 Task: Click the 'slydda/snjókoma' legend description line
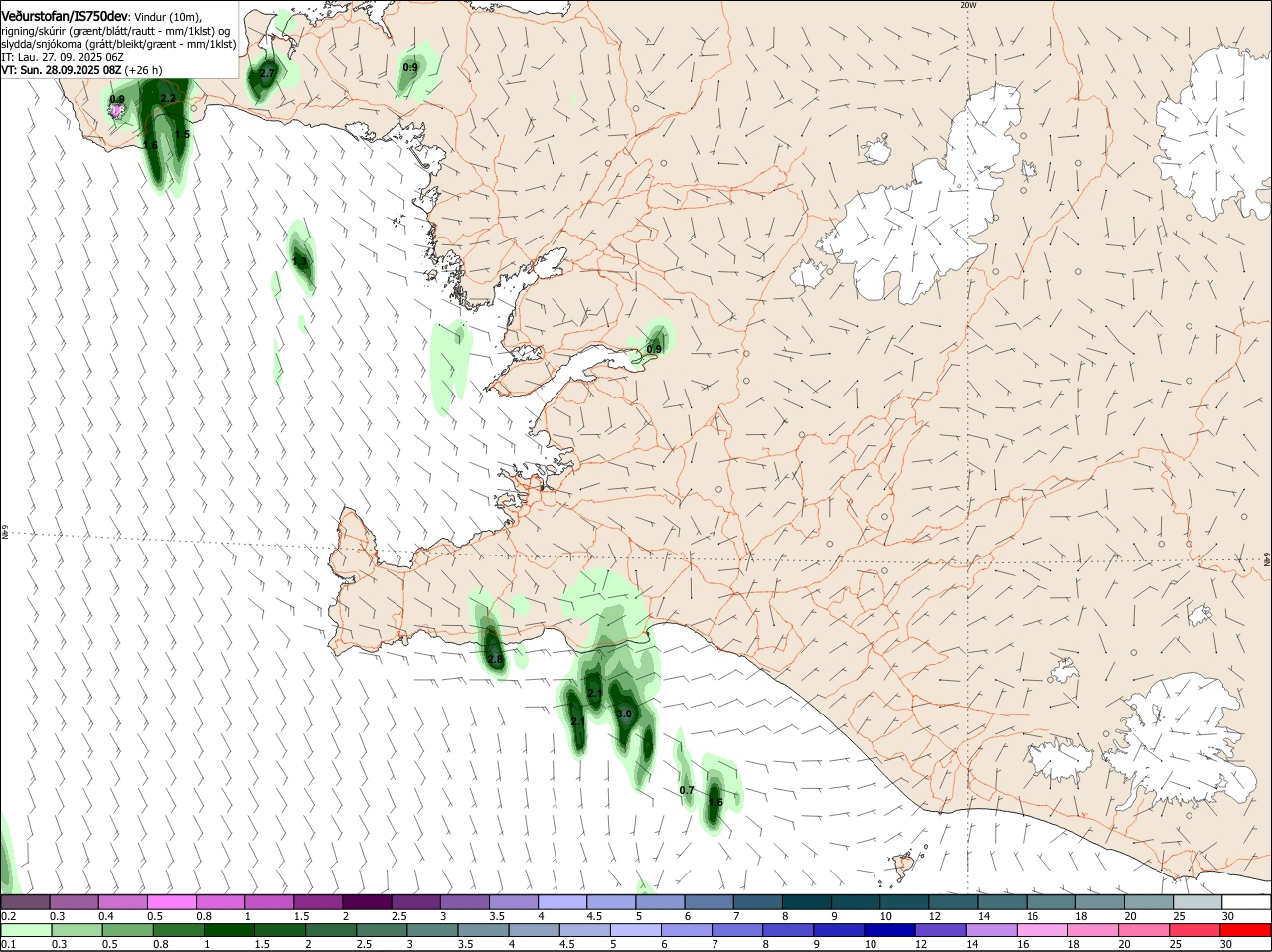[x=118, y=44]
